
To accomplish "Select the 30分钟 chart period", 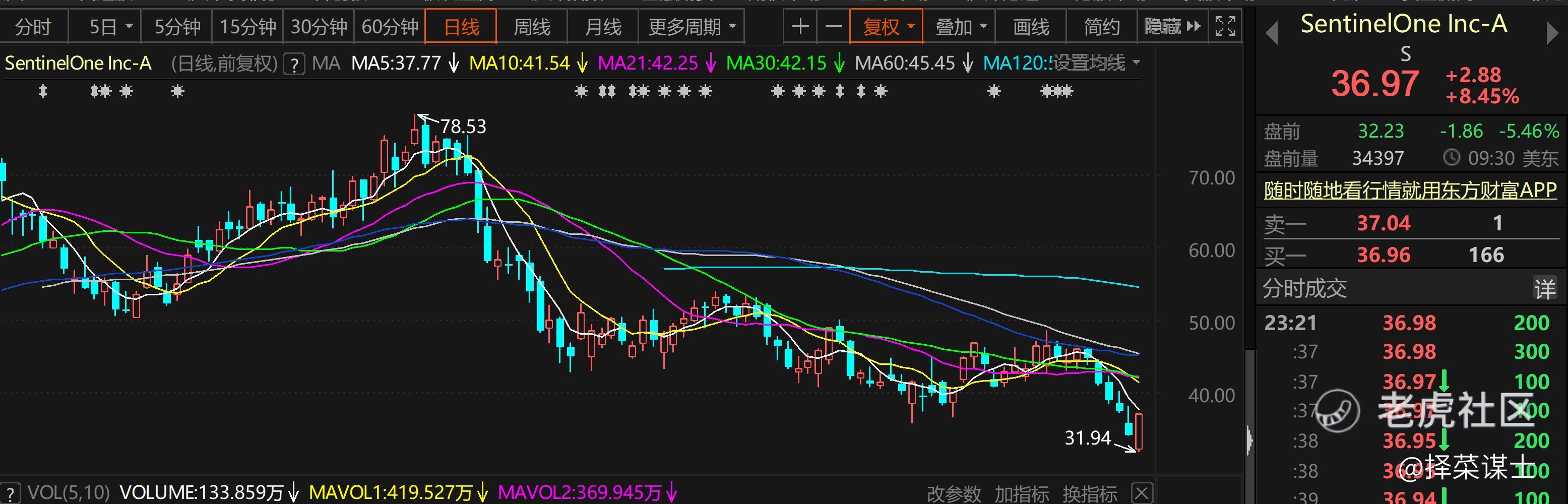I will 319,27.
